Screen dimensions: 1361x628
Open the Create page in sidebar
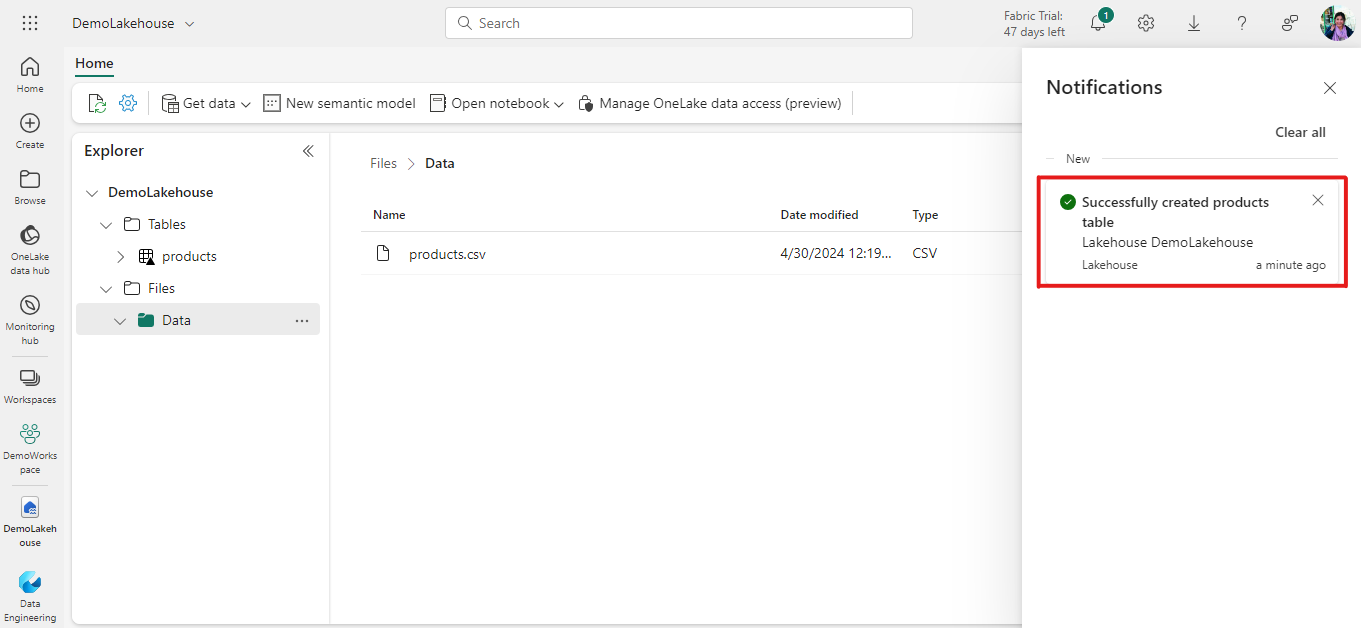[x=30, y=131]
